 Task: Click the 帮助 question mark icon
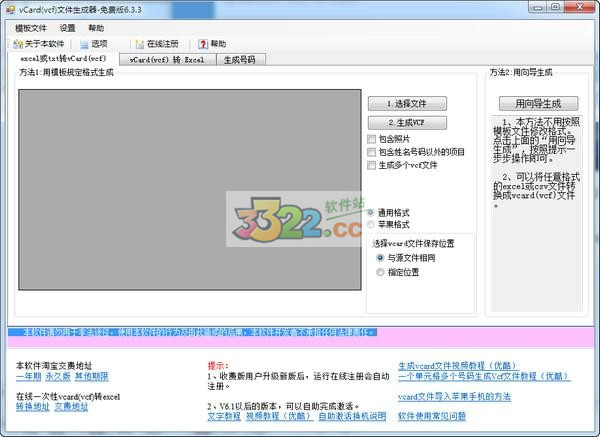pyautogui.click(x=203, y=44)
